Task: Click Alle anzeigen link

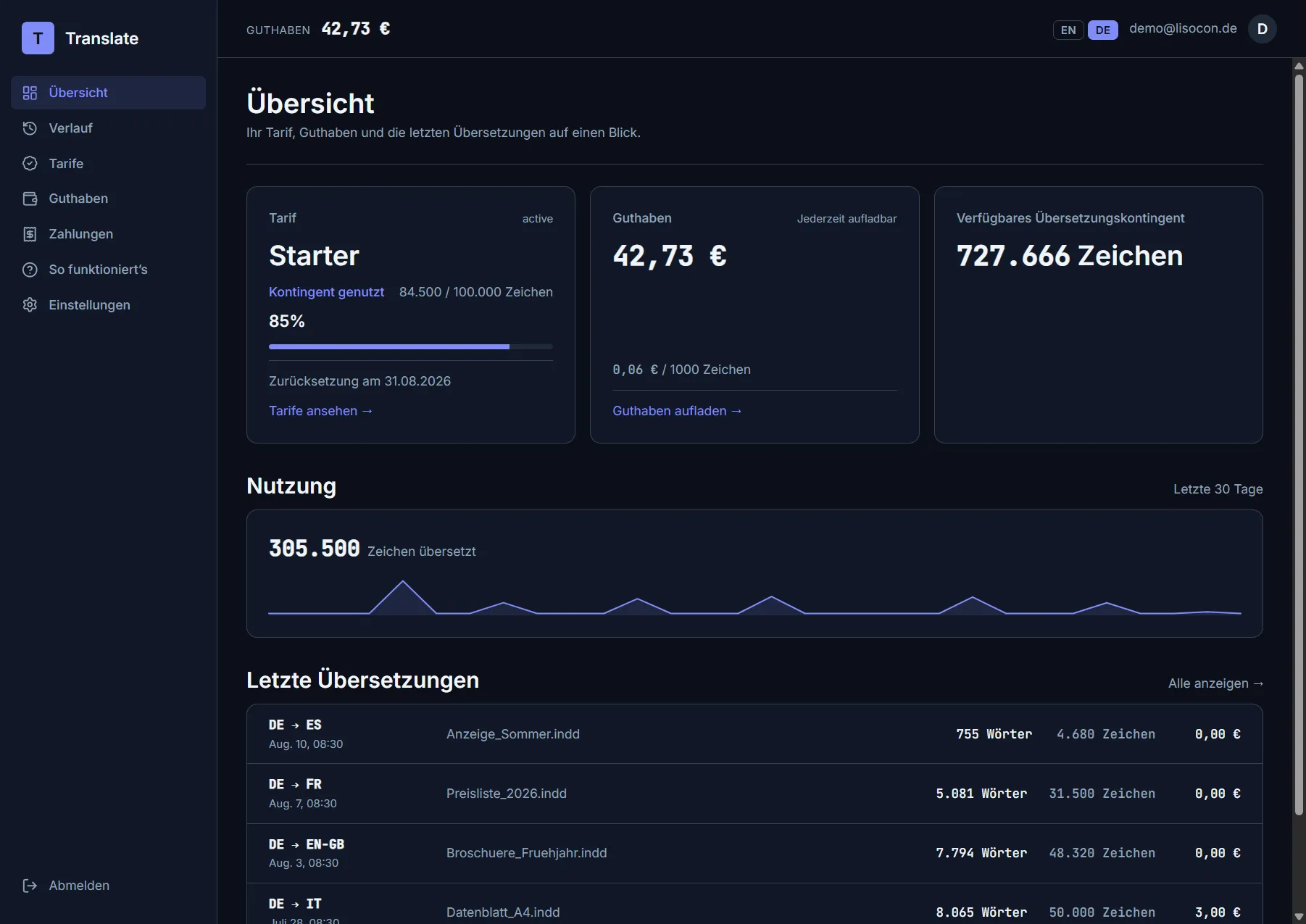Action: tap(1215, 683)
